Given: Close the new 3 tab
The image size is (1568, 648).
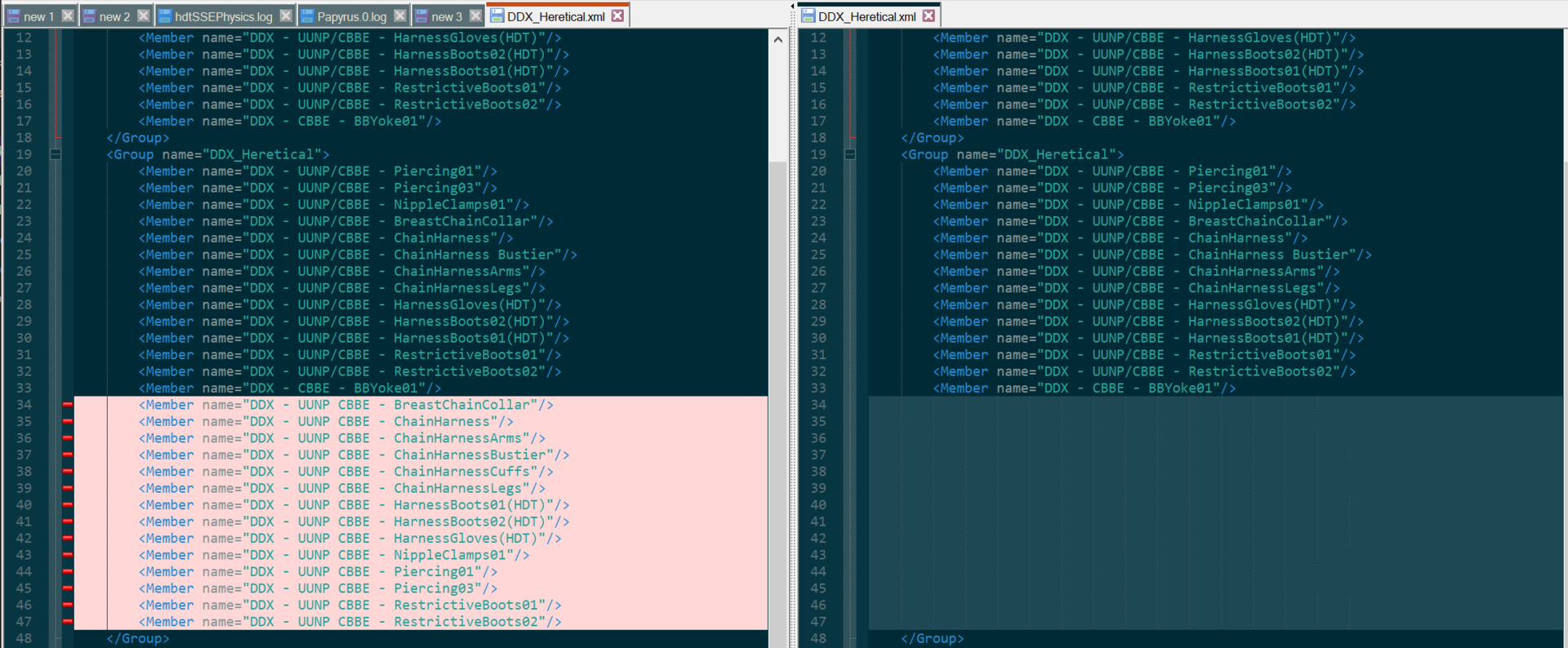Looking at the screenshot, I should 475,16.
